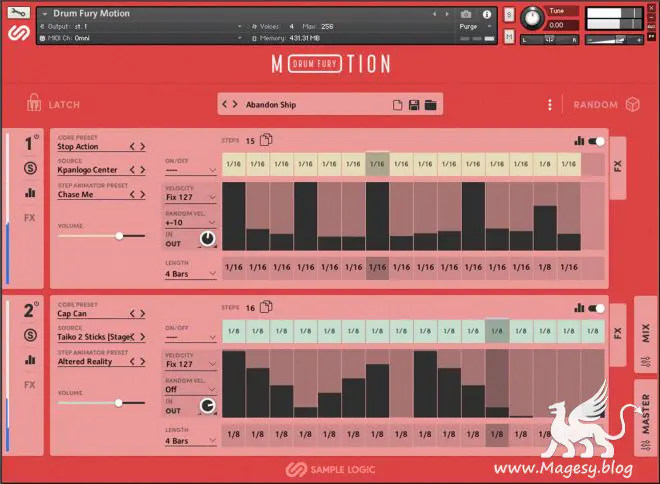Adjust core 1 Volume slider handle
Screen dimensions: 660x484
[120, 236]
